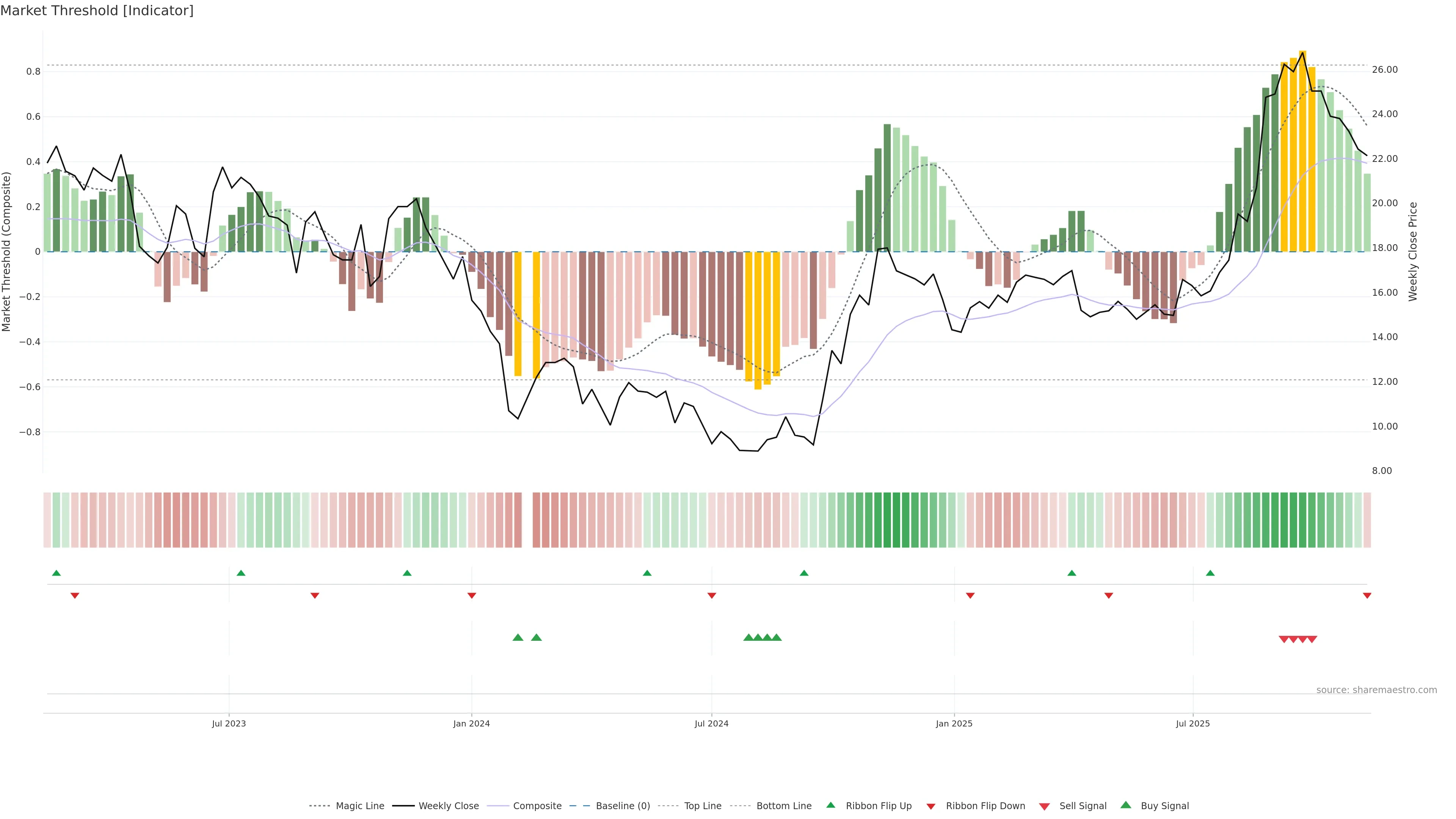This screenshot has height=819, width=1456.
Task: Click the Ribbon Flip Up legend triangle icon
Action: [830, 805]
